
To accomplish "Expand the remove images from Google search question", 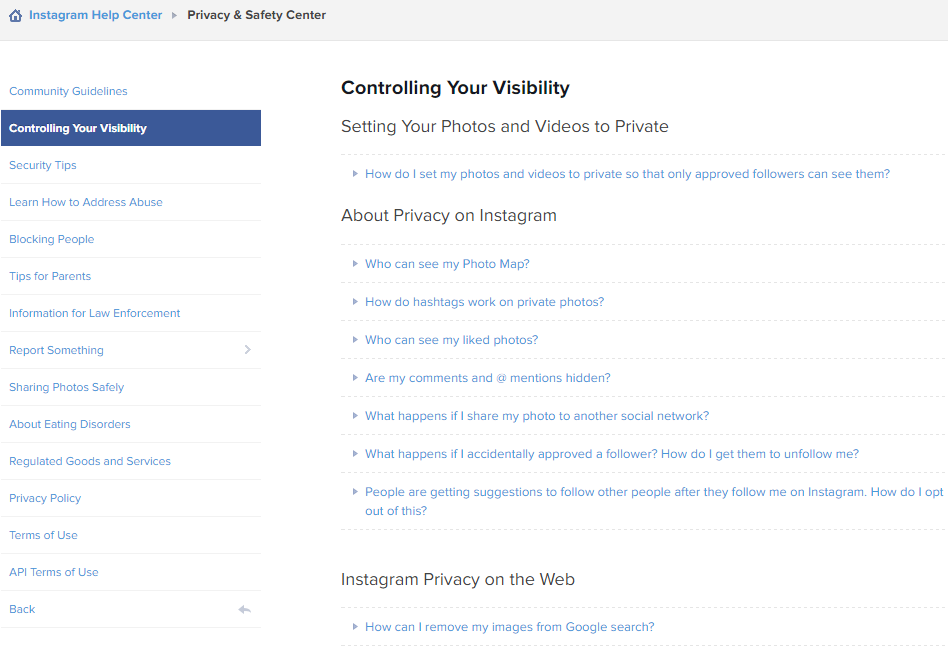I will pos(509,627).
